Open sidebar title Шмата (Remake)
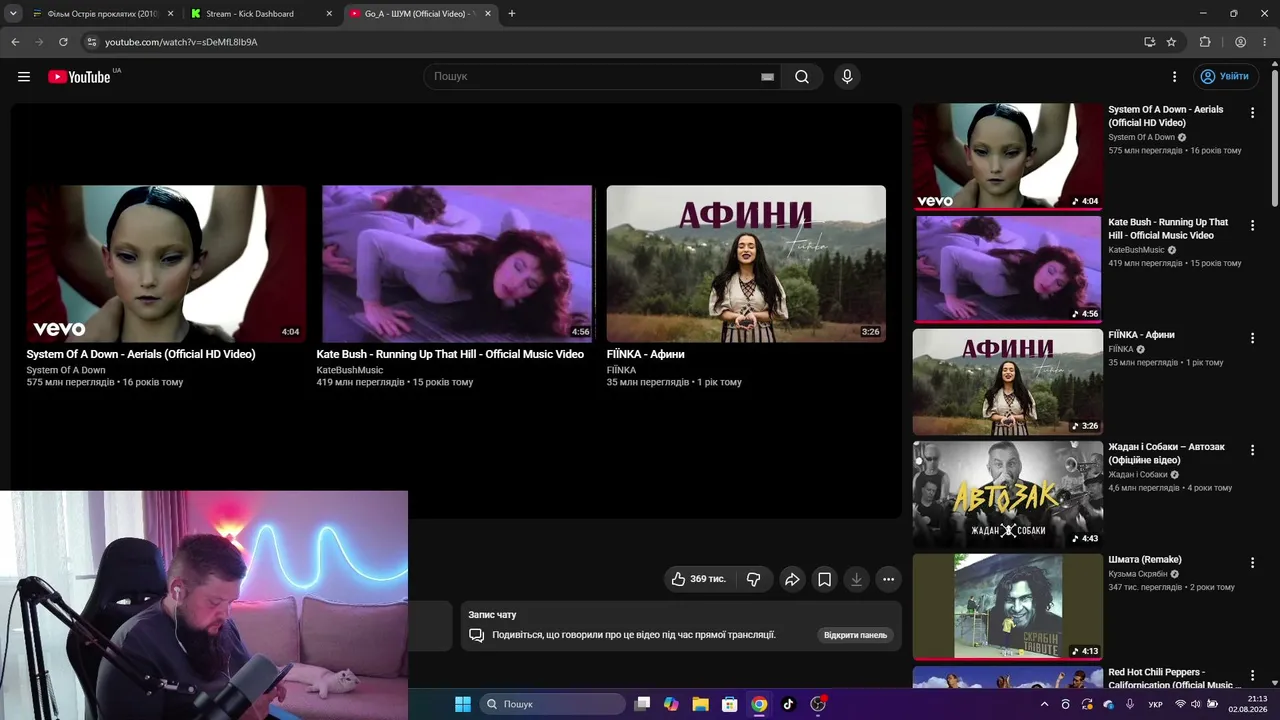The image size is (1280, 720). click(1145, 560)
